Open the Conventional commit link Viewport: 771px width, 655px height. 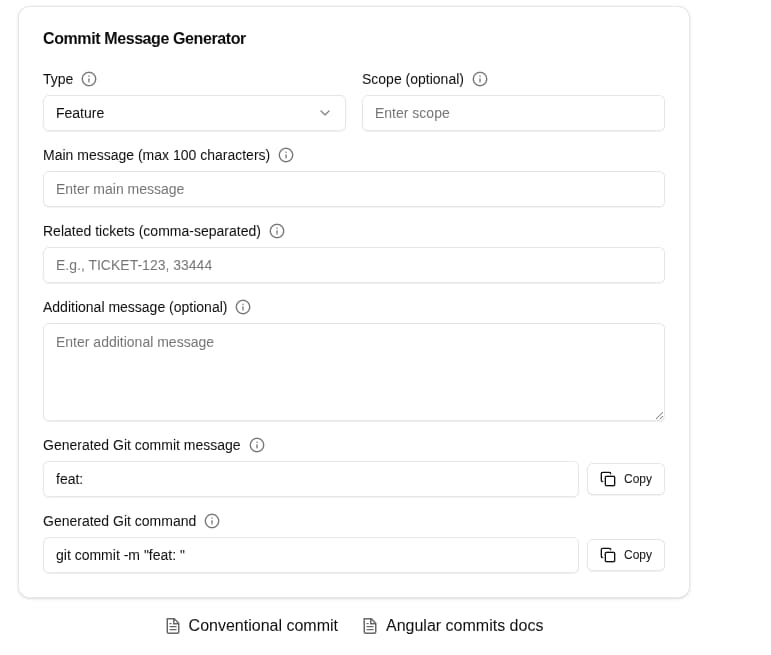click(x=263, y=626)
